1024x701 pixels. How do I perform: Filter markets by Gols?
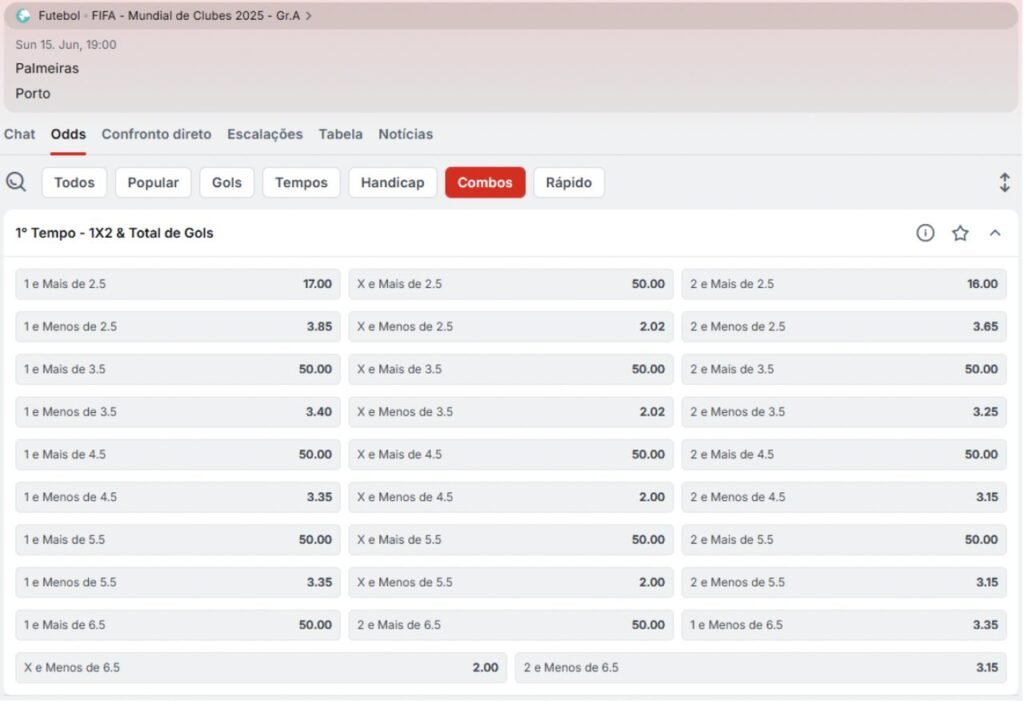point(226,182)
